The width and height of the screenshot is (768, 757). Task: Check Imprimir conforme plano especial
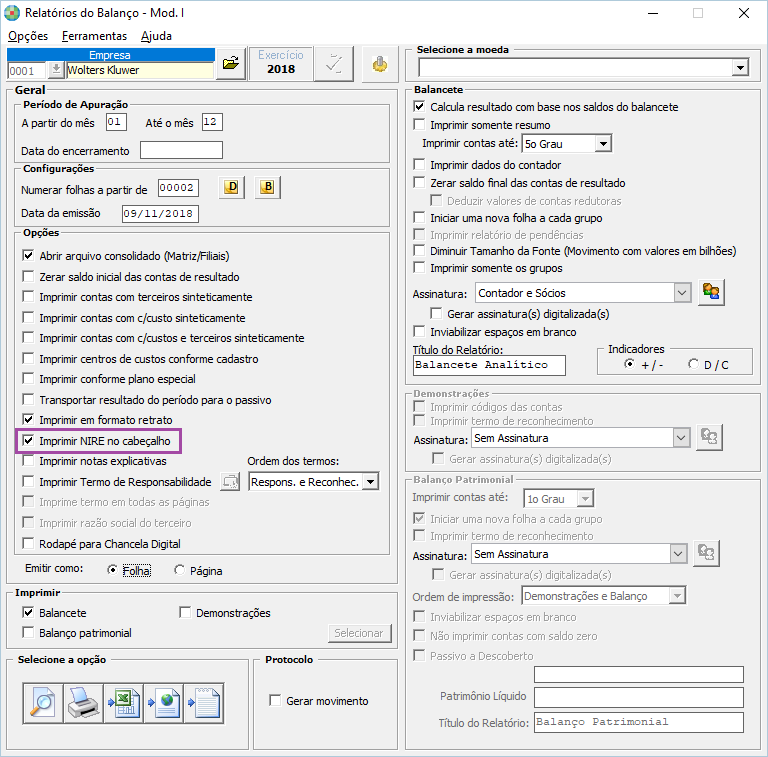28,378
